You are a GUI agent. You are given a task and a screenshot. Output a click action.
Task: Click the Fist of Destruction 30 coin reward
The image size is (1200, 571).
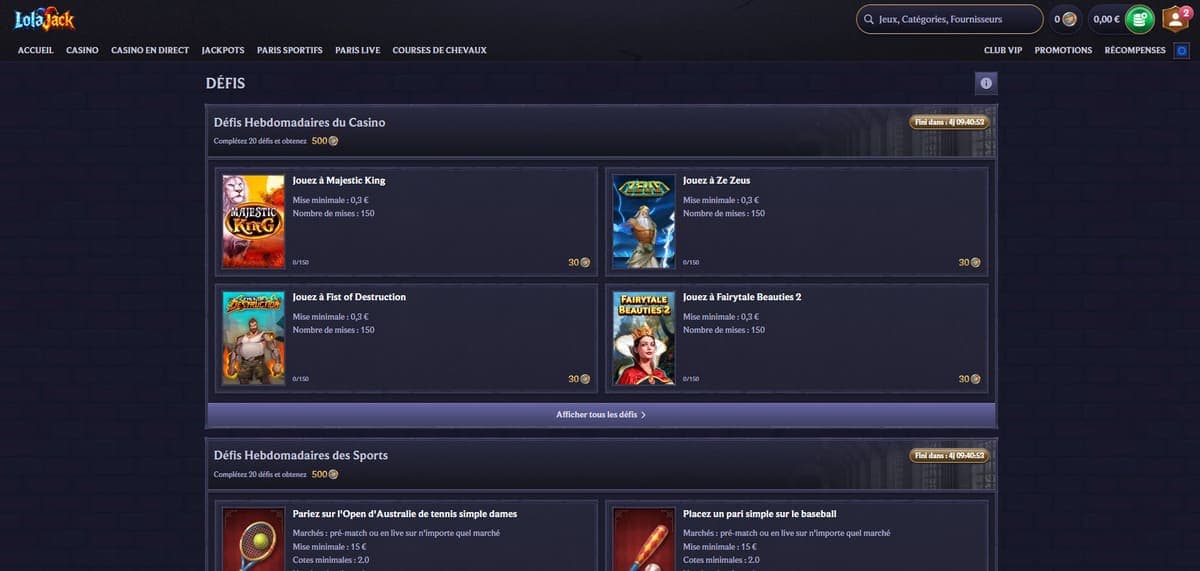(x=579, y=379)
